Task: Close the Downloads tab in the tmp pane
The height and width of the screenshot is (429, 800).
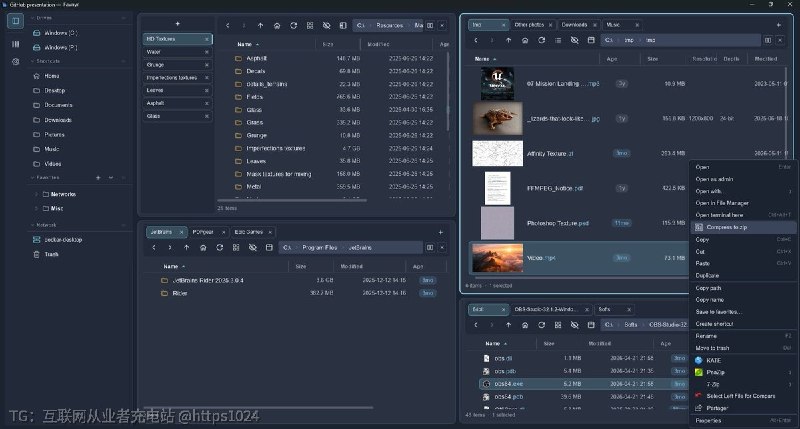Action: pos(594,25)
